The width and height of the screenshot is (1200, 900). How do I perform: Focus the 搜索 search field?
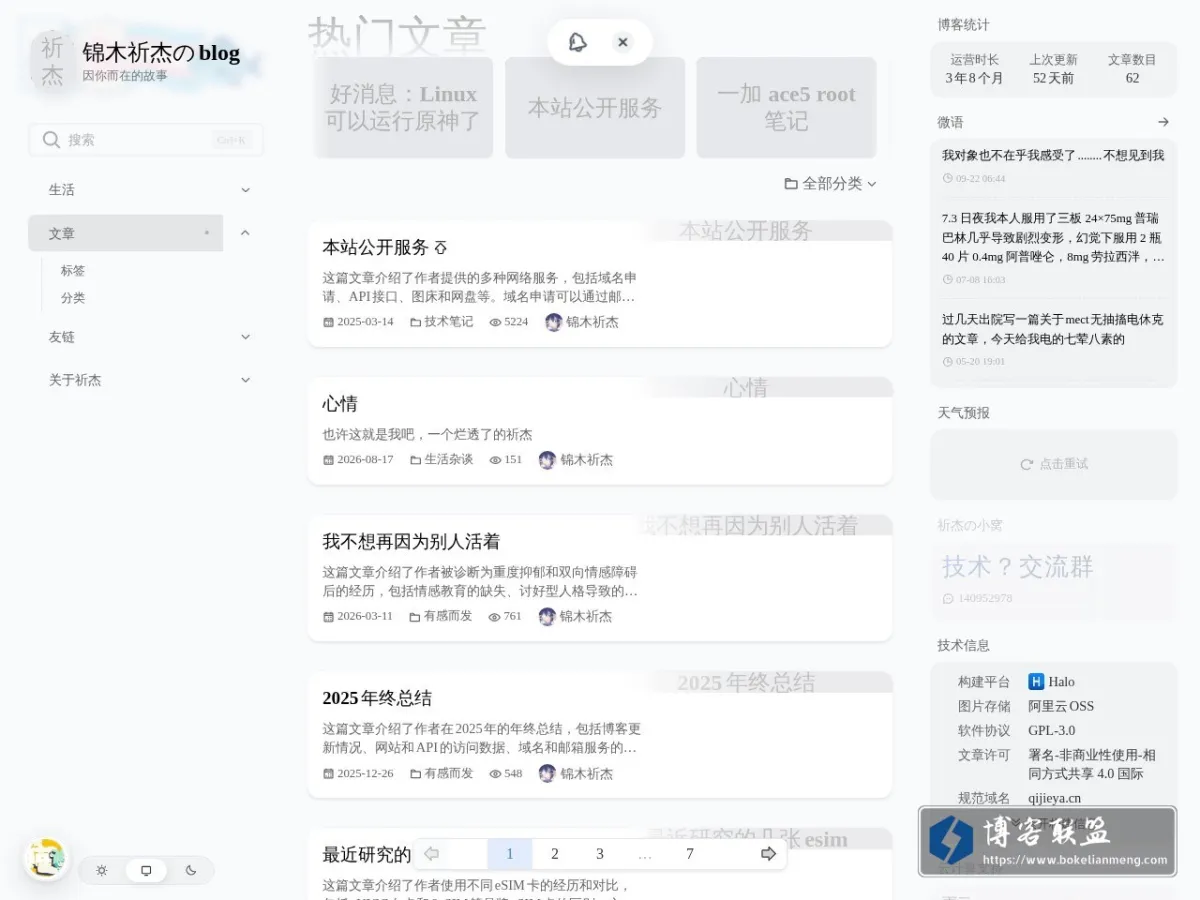(x=146, y=140)
